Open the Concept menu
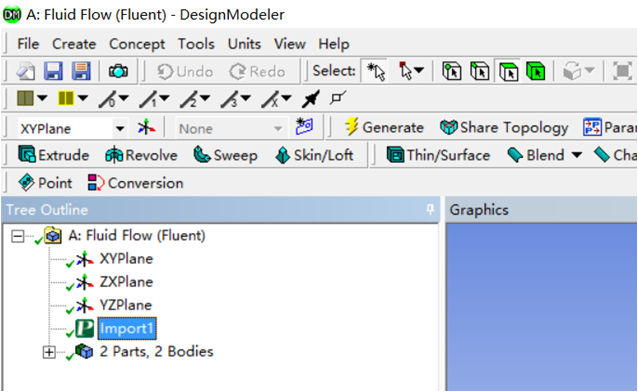 (137, 44)
